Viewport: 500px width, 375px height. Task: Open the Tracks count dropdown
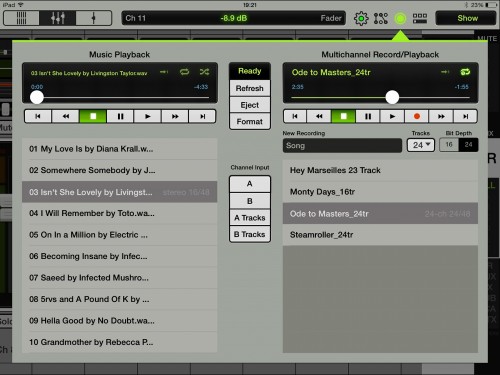(421, 145)
